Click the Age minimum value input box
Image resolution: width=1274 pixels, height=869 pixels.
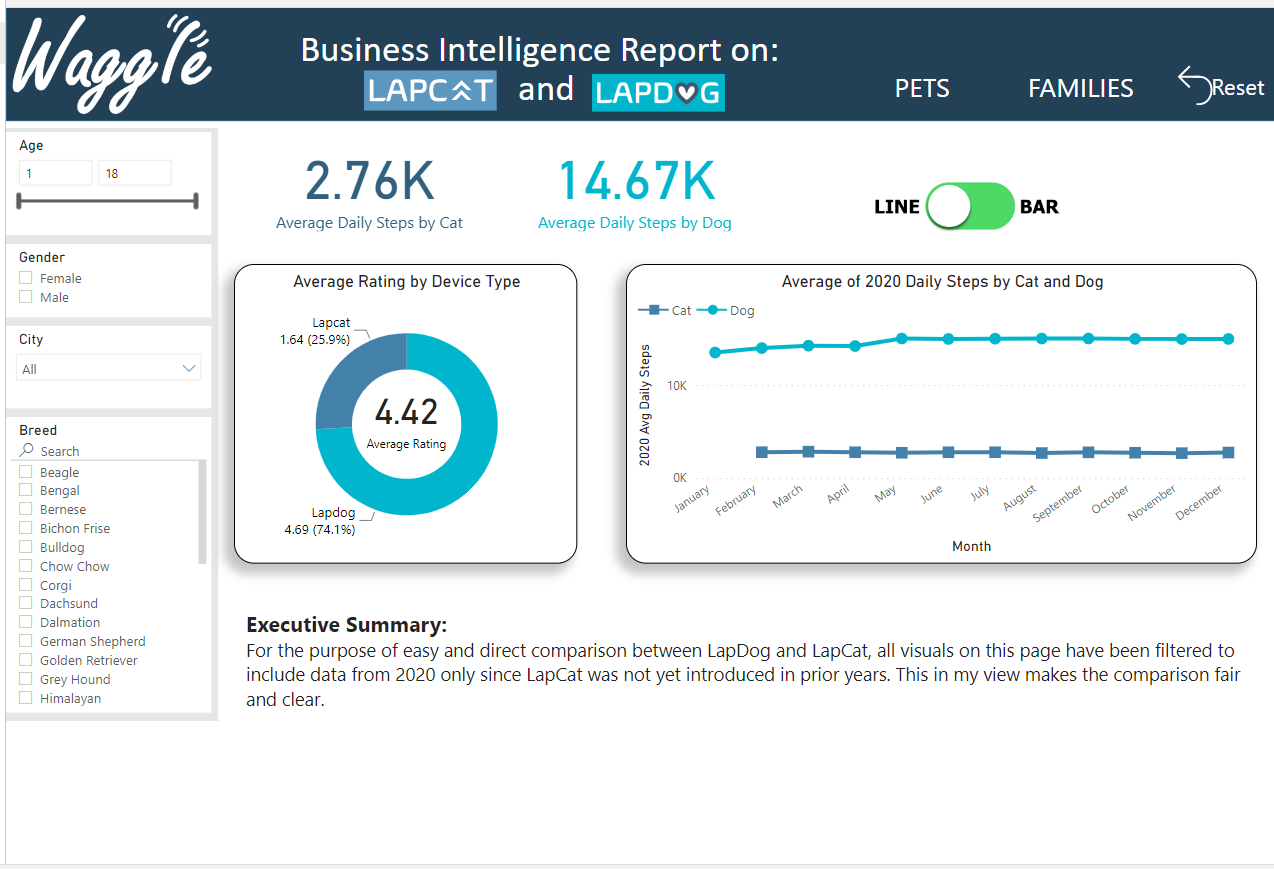(55, 173)
